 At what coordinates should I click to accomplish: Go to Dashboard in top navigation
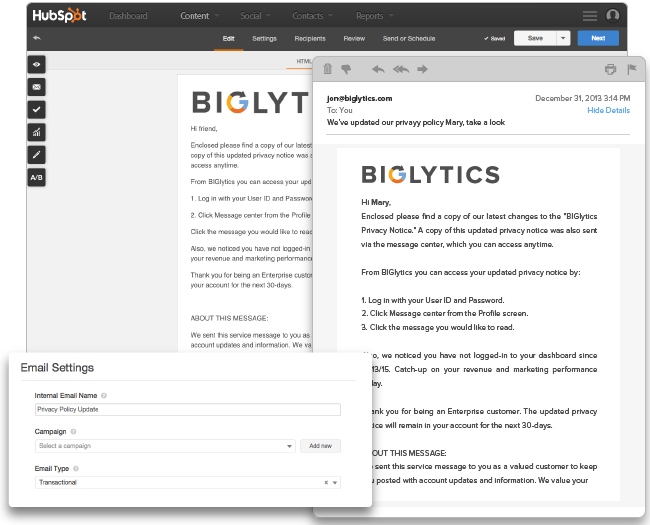point(128,16)
